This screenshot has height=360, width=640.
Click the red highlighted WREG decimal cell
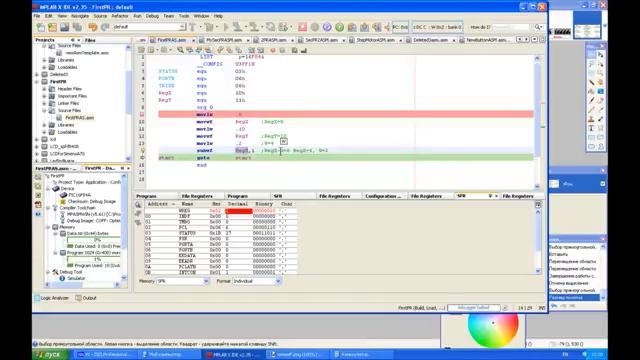(x=239, y=211)
